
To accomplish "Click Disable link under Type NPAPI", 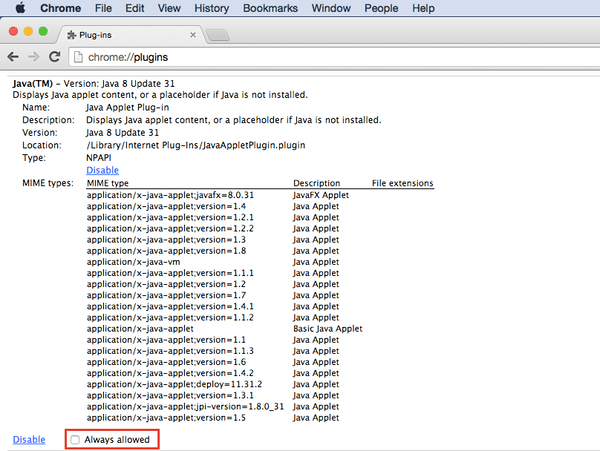I will [x=103, y=170].
